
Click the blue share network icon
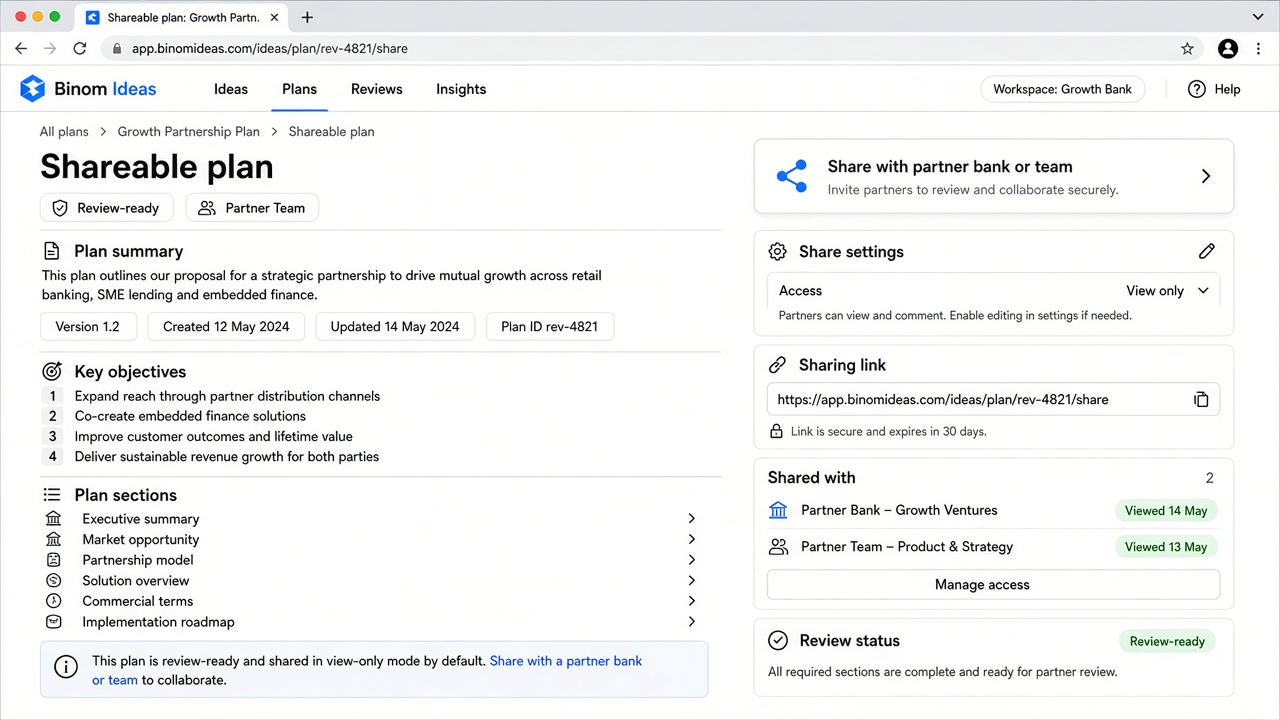pos(792,176)
